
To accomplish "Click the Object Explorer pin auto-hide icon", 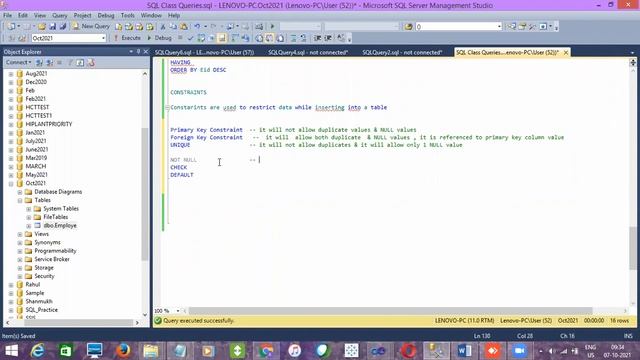I will pos(138,51).
